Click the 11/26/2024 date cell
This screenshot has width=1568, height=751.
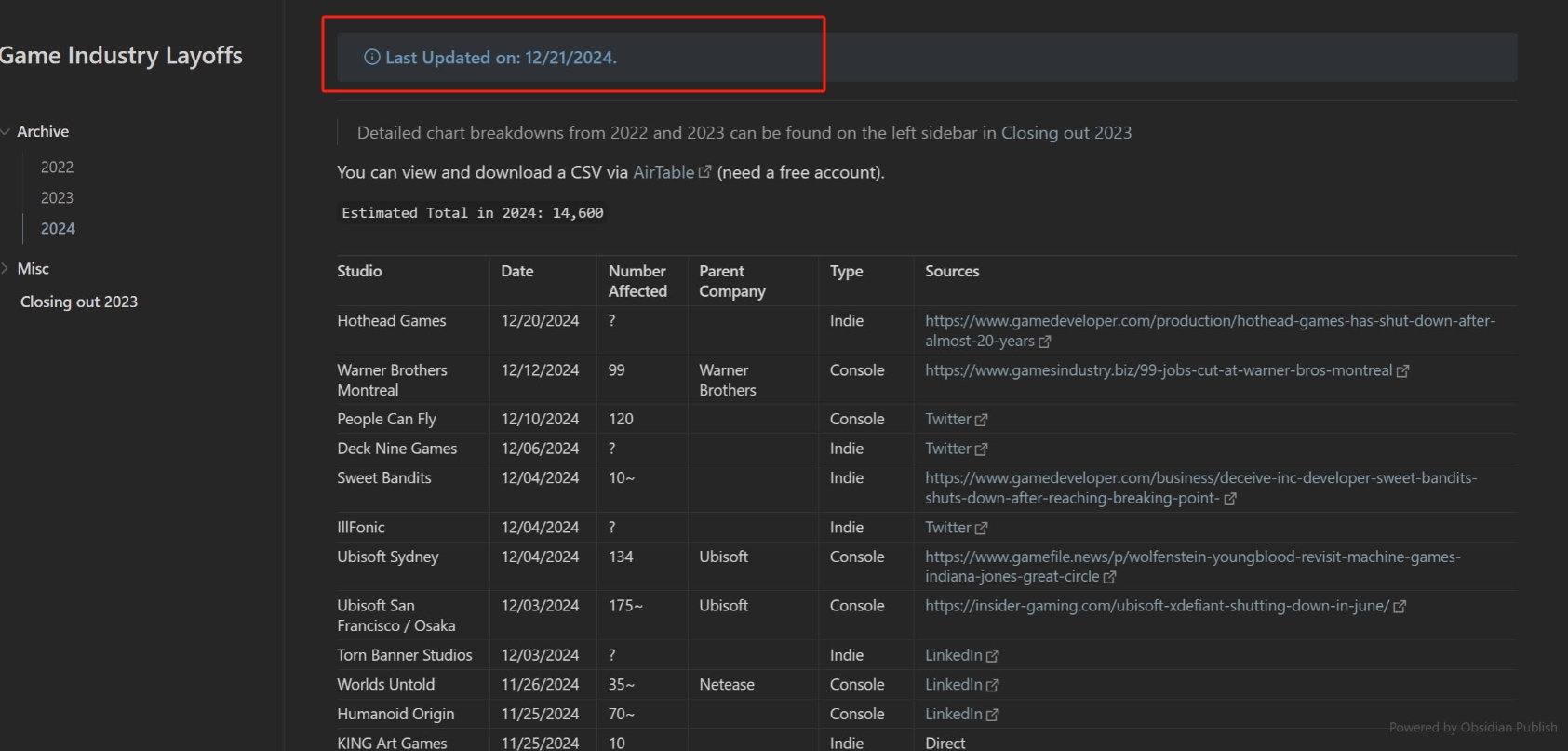pos(540,684)
